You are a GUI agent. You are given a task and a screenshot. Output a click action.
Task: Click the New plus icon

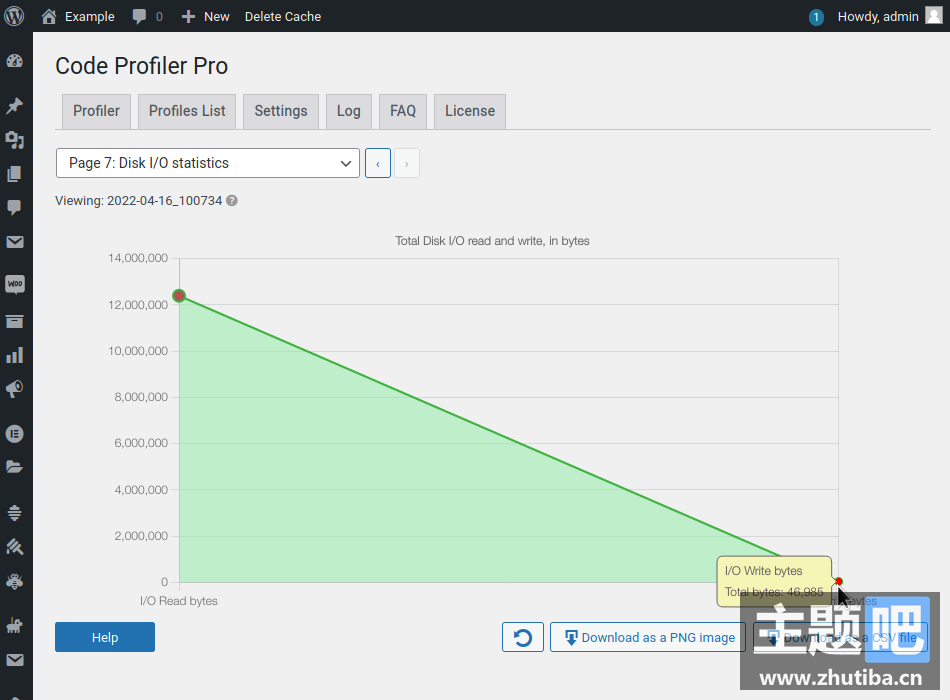coord(188,16)
